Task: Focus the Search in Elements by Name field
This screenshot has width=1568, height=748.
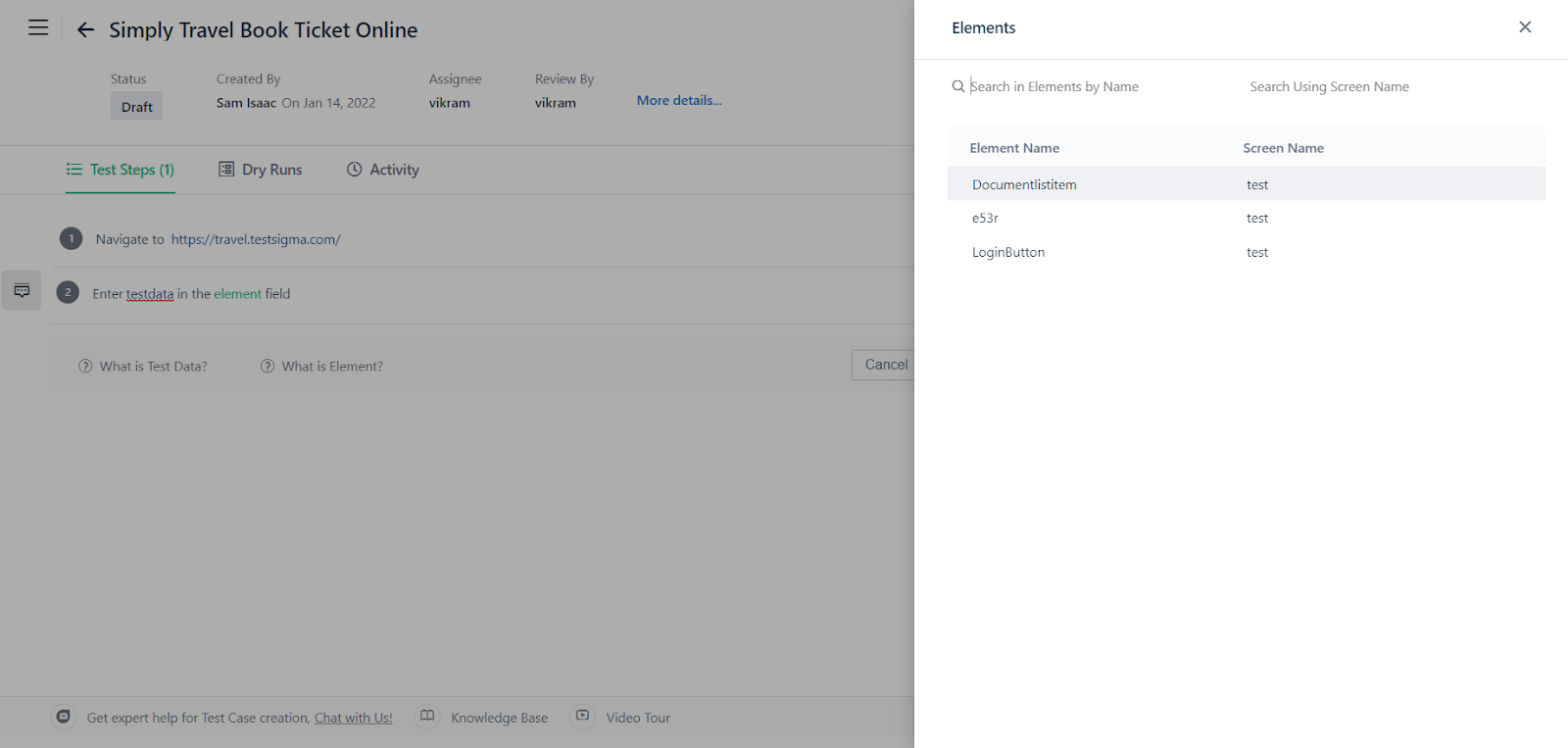Action: pos(1088,86)
